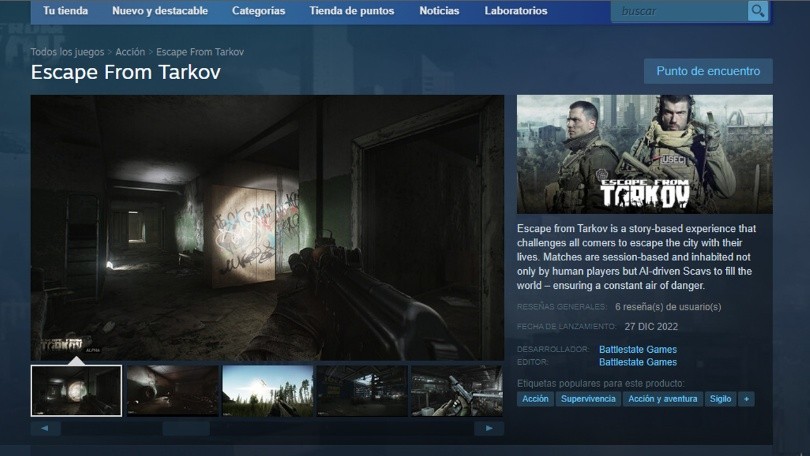Viewport: 810px width, 456px height.
Task: Open the Tu tienda menu
Action: coord(66,11)
